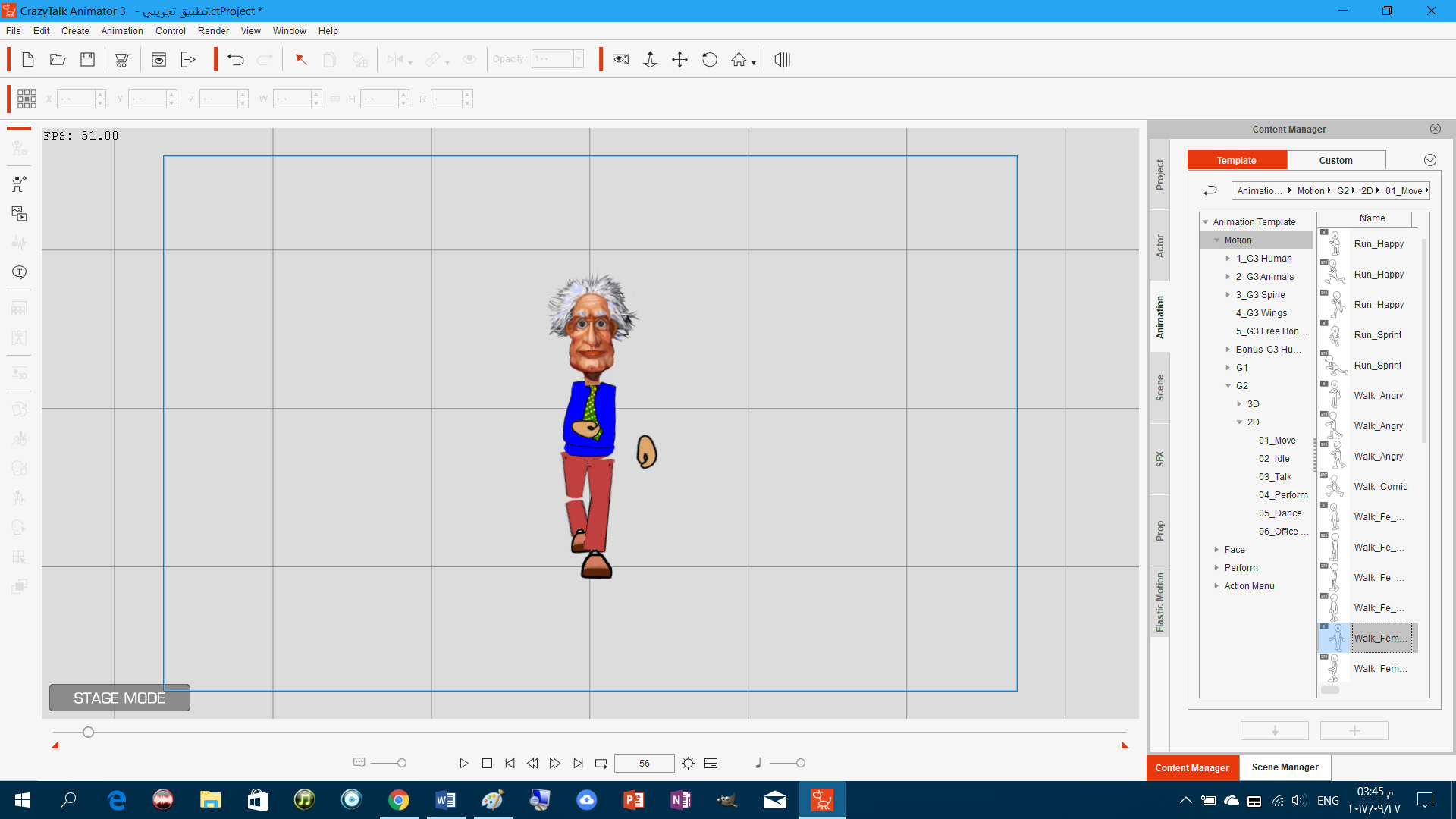This screenshot has height=819, width=1456.
Task: Click the text bubble icon in left sidebar
Action: pyautogui.click(x=19, y=272)
